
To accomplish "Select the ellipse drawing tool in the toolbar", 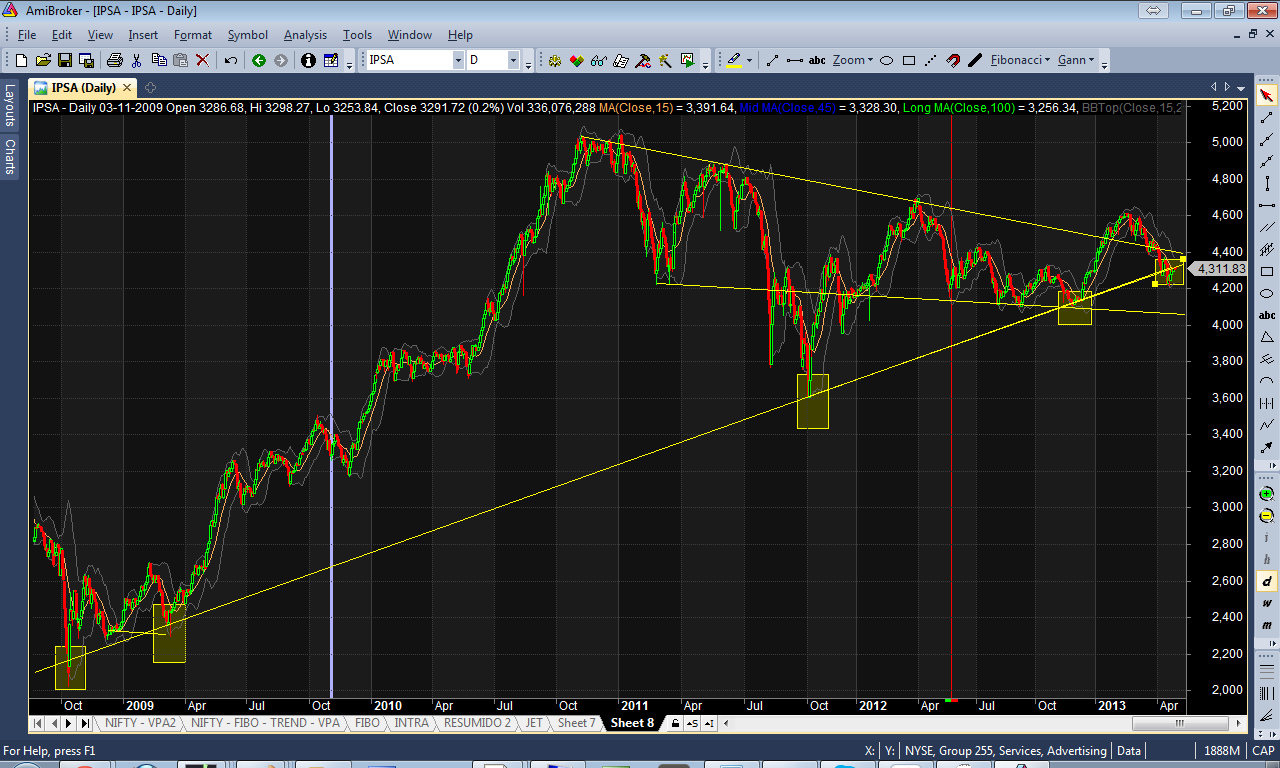I will point(887,60).
